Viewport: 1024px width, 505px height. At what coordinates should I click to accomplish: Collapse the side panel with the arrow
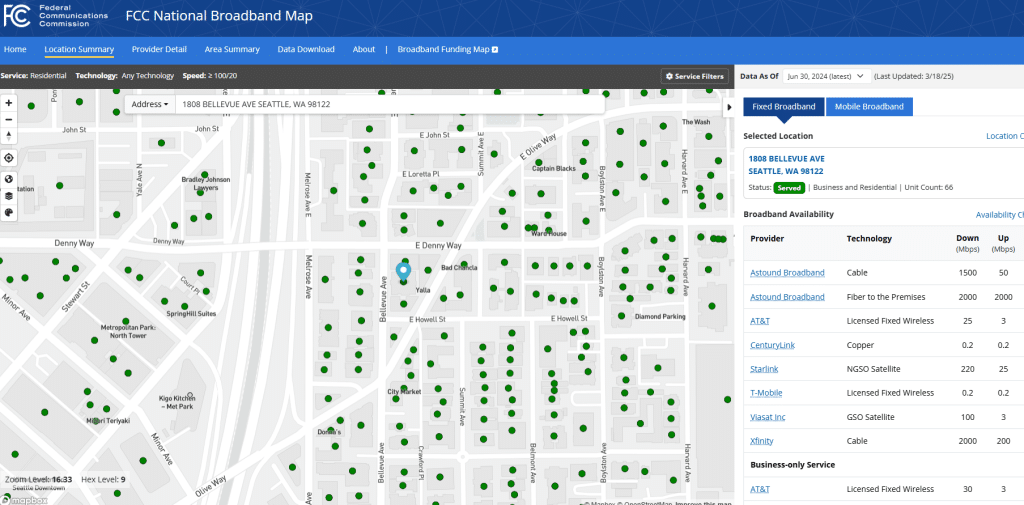point(729,107)
